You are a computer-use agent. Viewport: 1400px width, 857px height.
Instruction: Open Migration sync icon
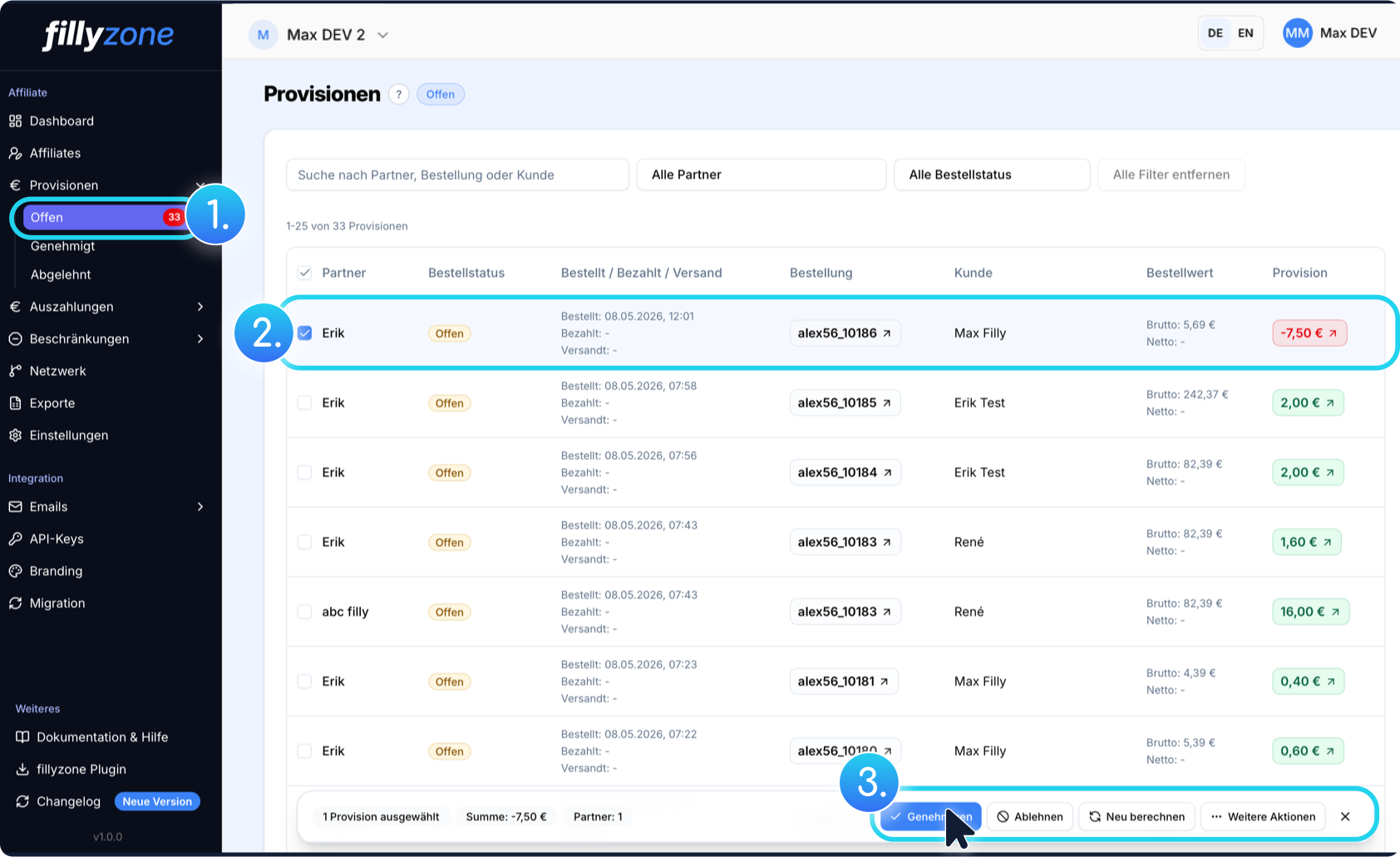point(15,603)
